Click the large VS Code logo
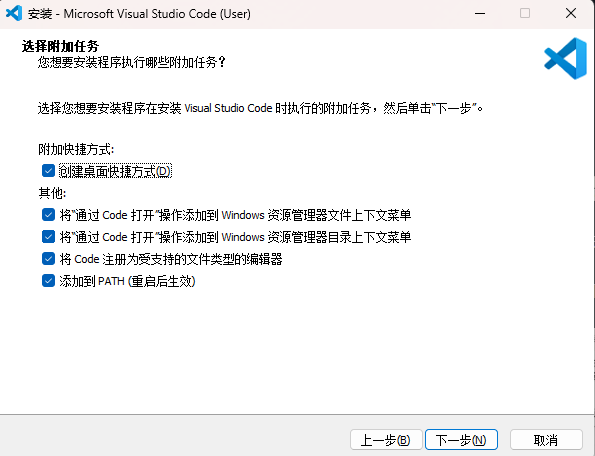The image size is (595, 456). tap(566, 58)
